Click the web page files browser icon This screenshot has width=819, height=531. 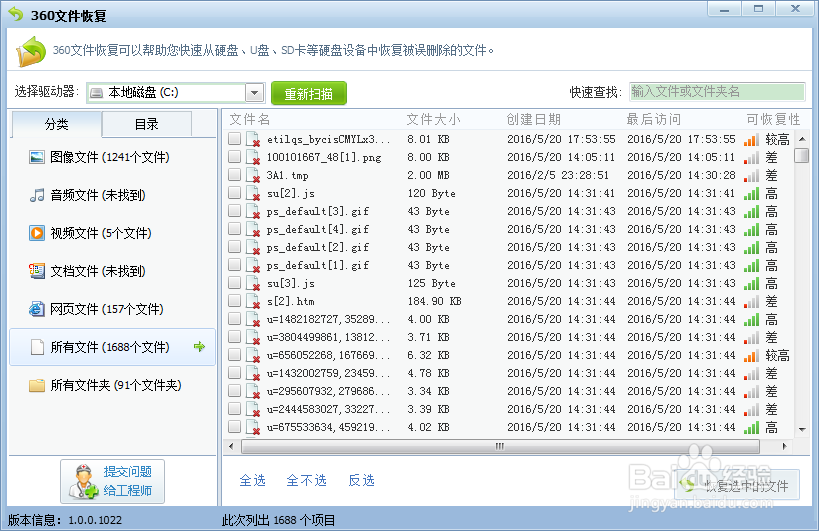point(37,309)
